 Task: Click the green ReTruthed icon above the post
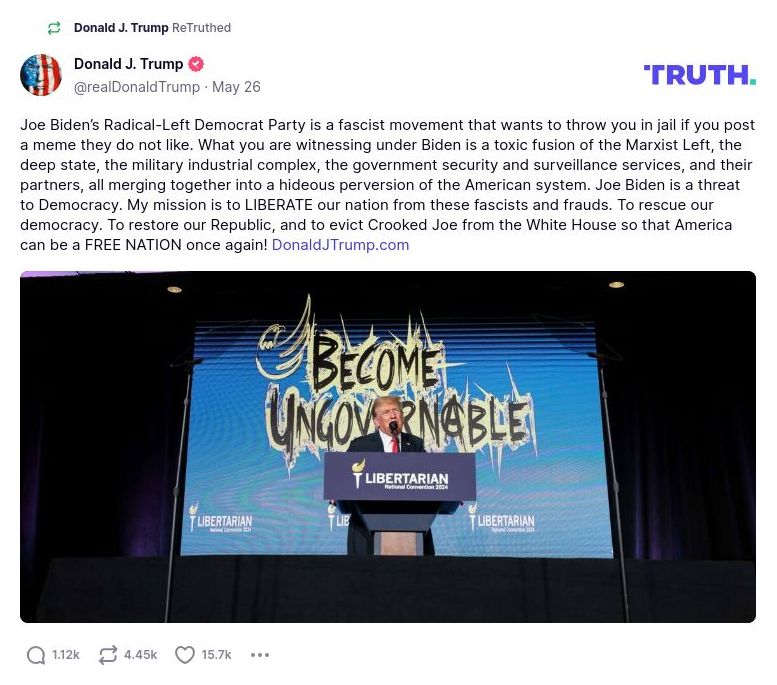click(54, 28)
